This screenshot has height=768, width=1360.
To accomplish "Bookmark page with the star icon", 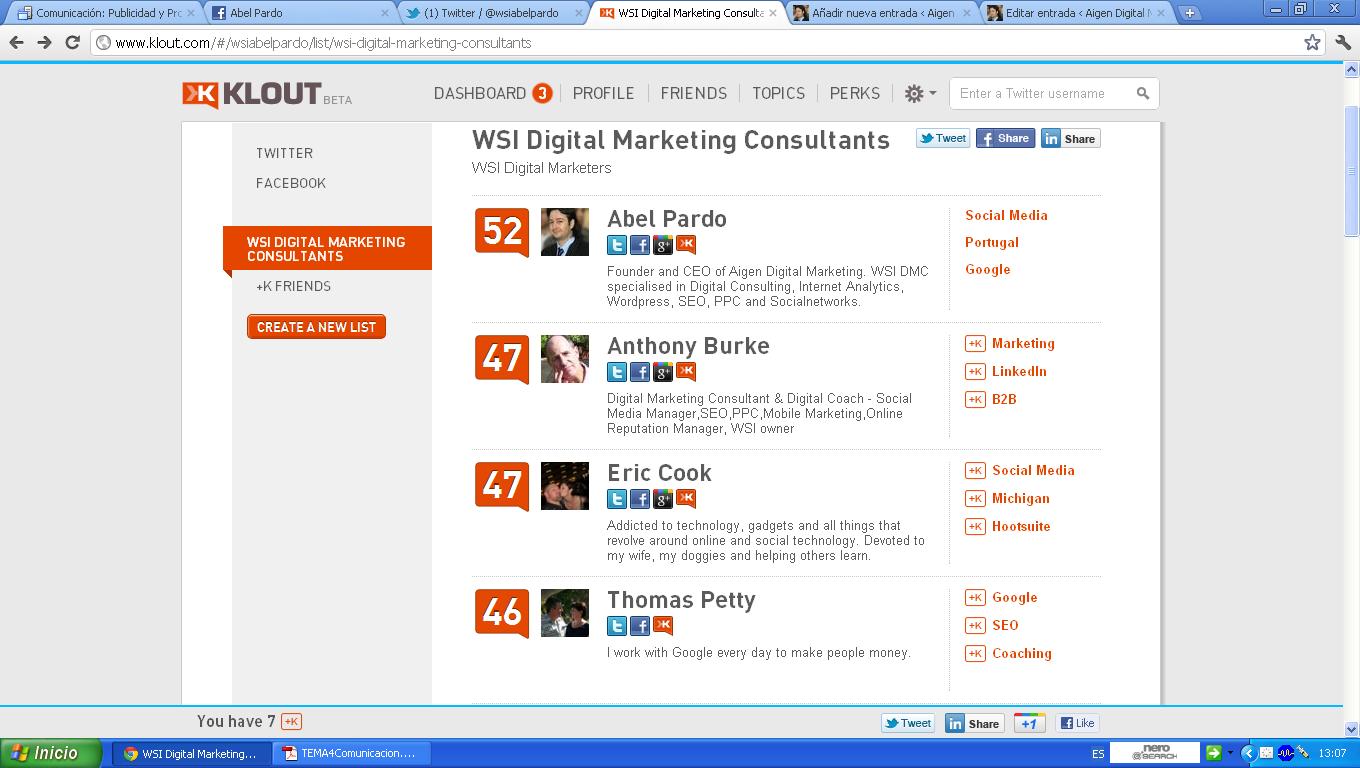I will [x=1312, y=42].
